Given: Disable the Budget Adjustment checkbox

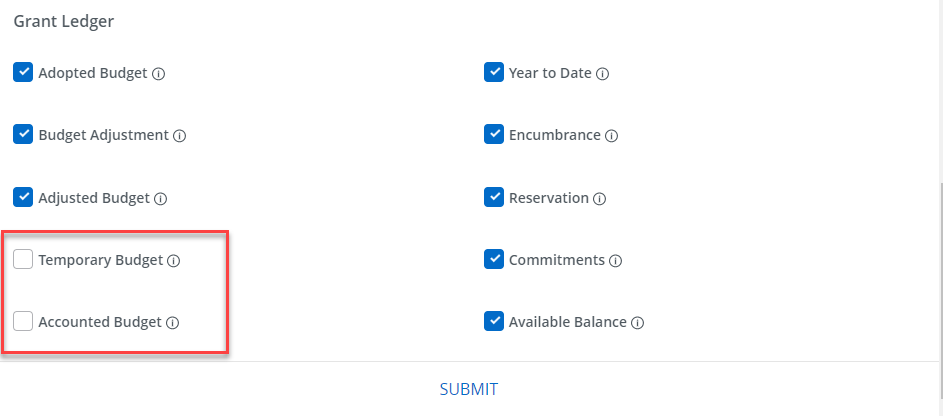Looking at the screenshot, I should click(x=23, y=134).
